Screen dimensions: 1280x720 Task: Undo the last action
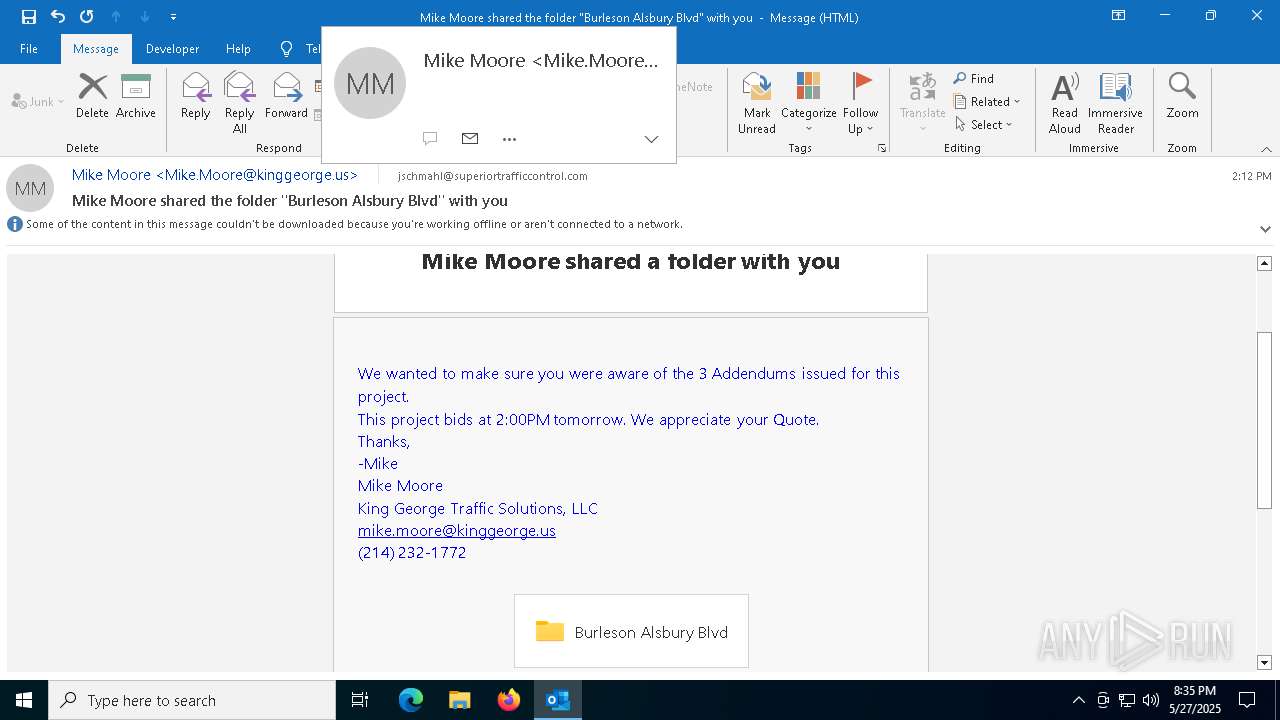pos(57,17)
